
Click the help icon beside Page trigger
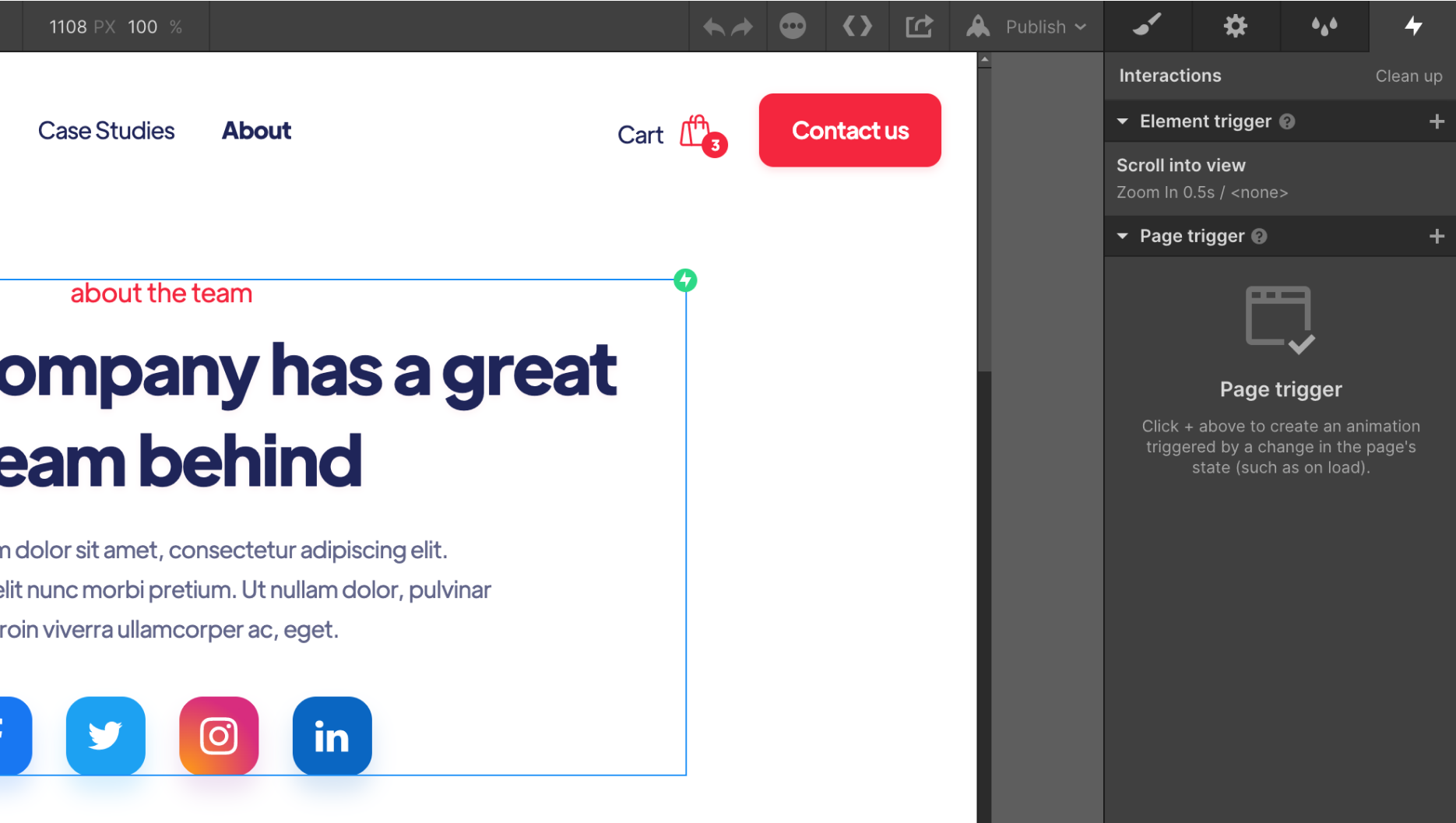tap(1260, 236)
